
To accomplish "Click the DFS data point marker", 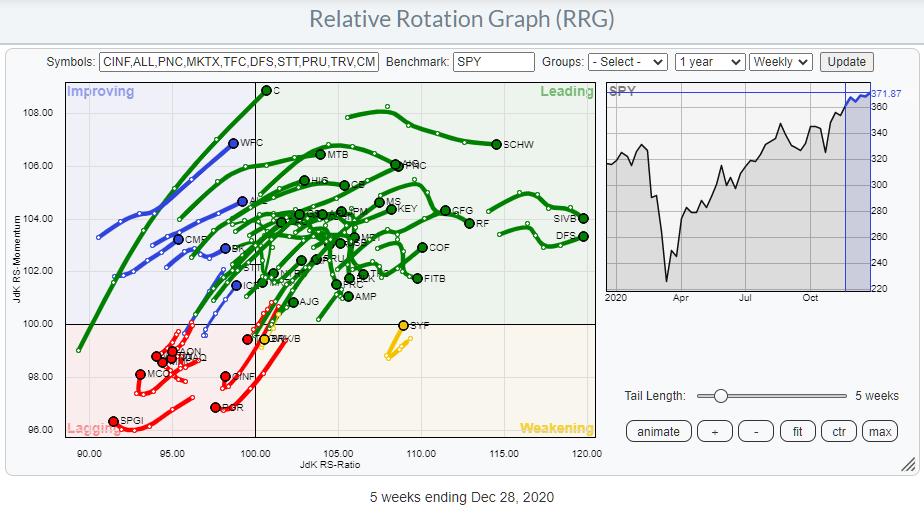I will [x=583, y=236].
